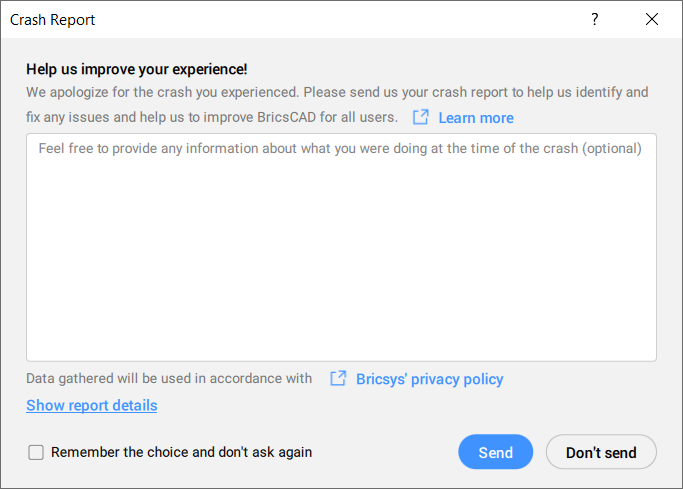Click external-link icon beside privacy policy
This screenshot has height=489, width=683.
(x=339, y=379)
